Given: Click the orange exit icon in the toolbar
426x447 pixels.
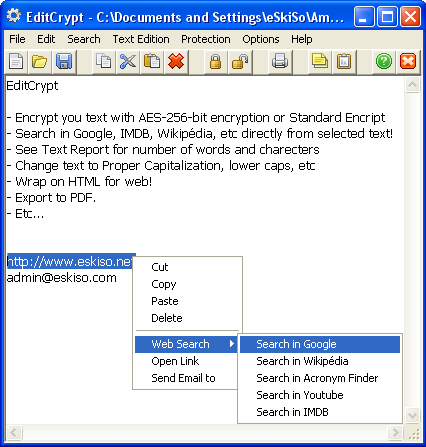Looking at the screenshot, I should (x=408, y=62).
